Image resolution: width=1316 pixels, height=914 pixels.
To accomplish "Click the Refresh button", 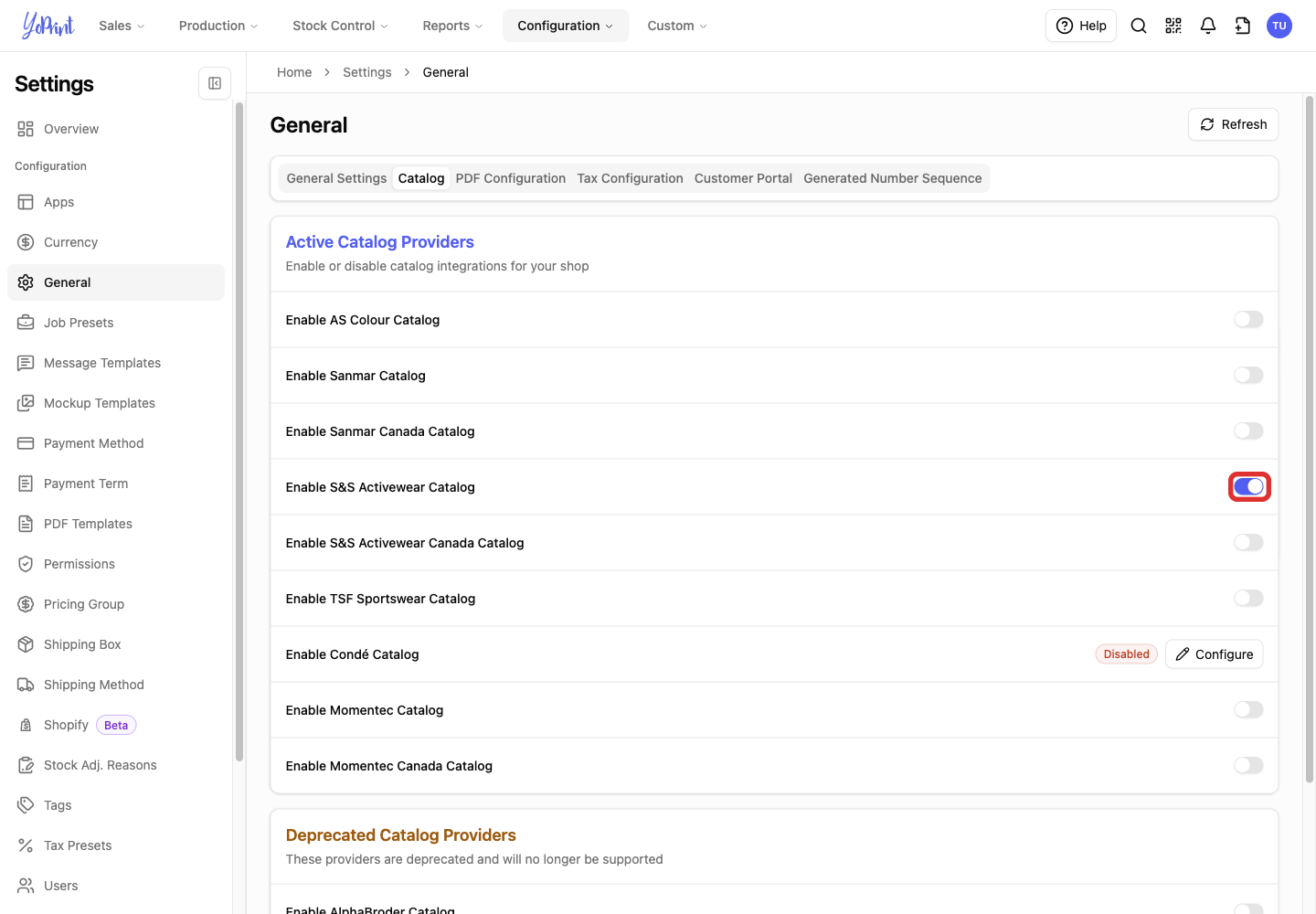I will coord(1233,124).
